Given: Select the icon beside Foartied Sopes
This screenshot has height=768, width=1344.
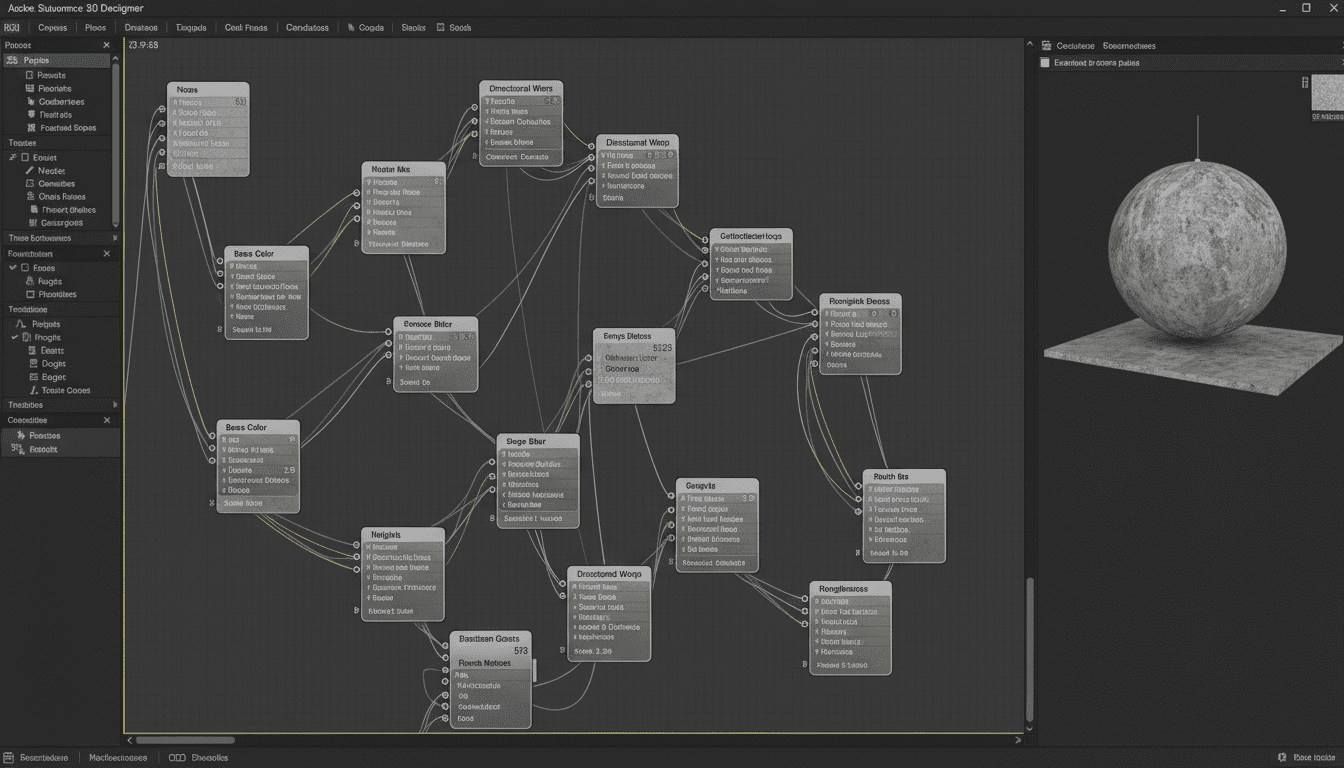Looking at the screenshot, I should [32, 128].
